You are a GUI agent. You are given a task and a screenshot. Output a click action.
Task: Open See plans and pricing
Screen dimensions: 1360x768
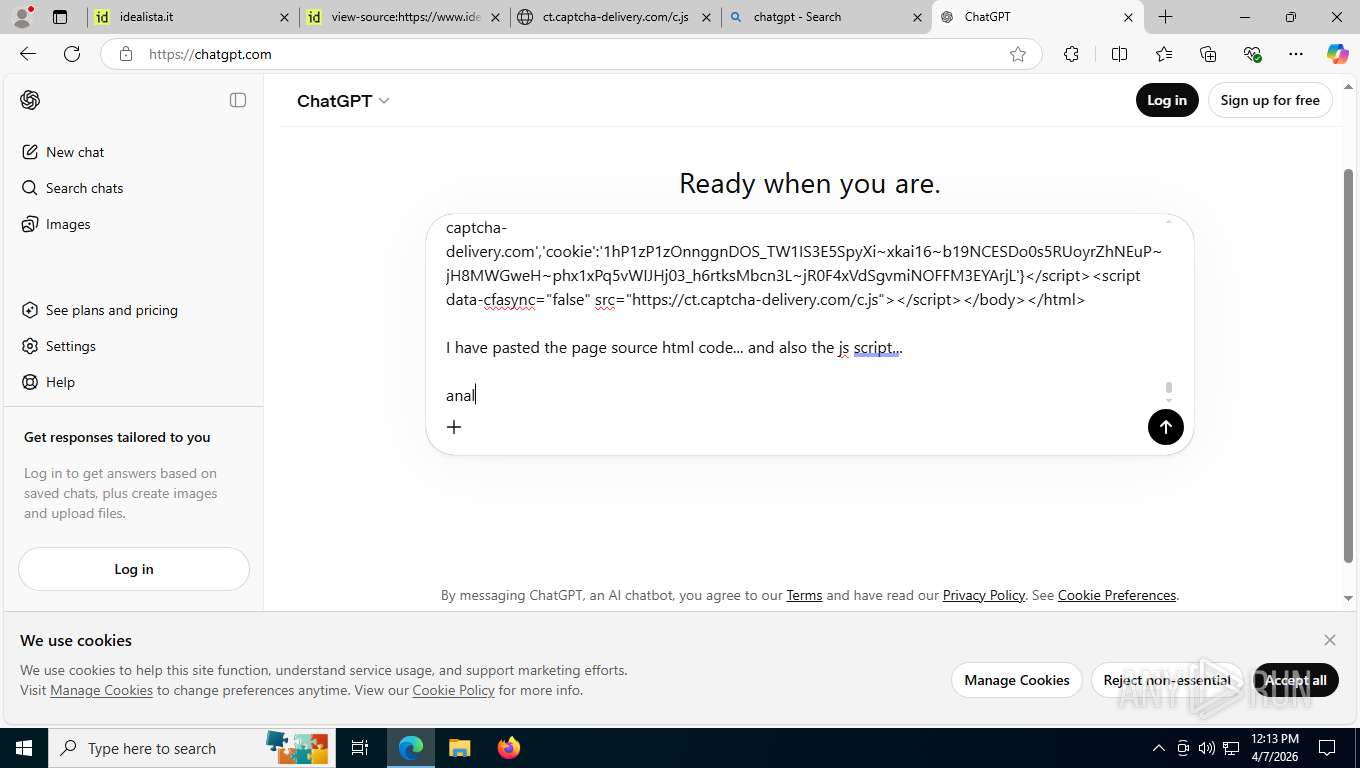pos(111,310)
